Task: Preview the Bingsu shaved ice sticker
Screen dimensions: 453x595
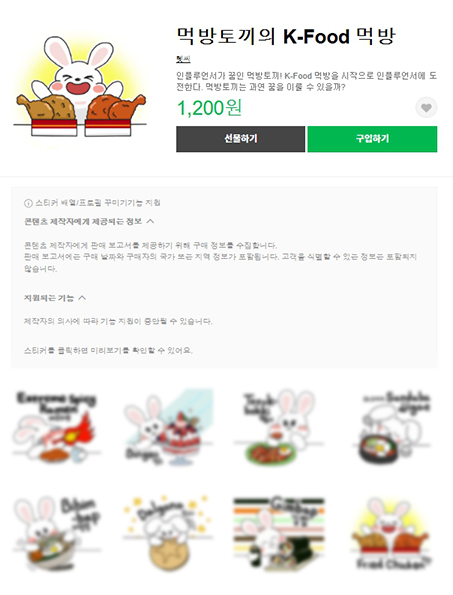Action: 168,427
